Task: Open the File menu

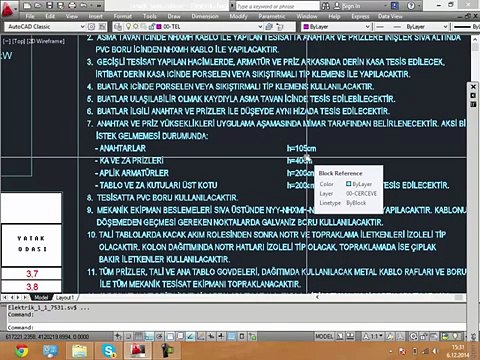Action: [x=30, y=16]
